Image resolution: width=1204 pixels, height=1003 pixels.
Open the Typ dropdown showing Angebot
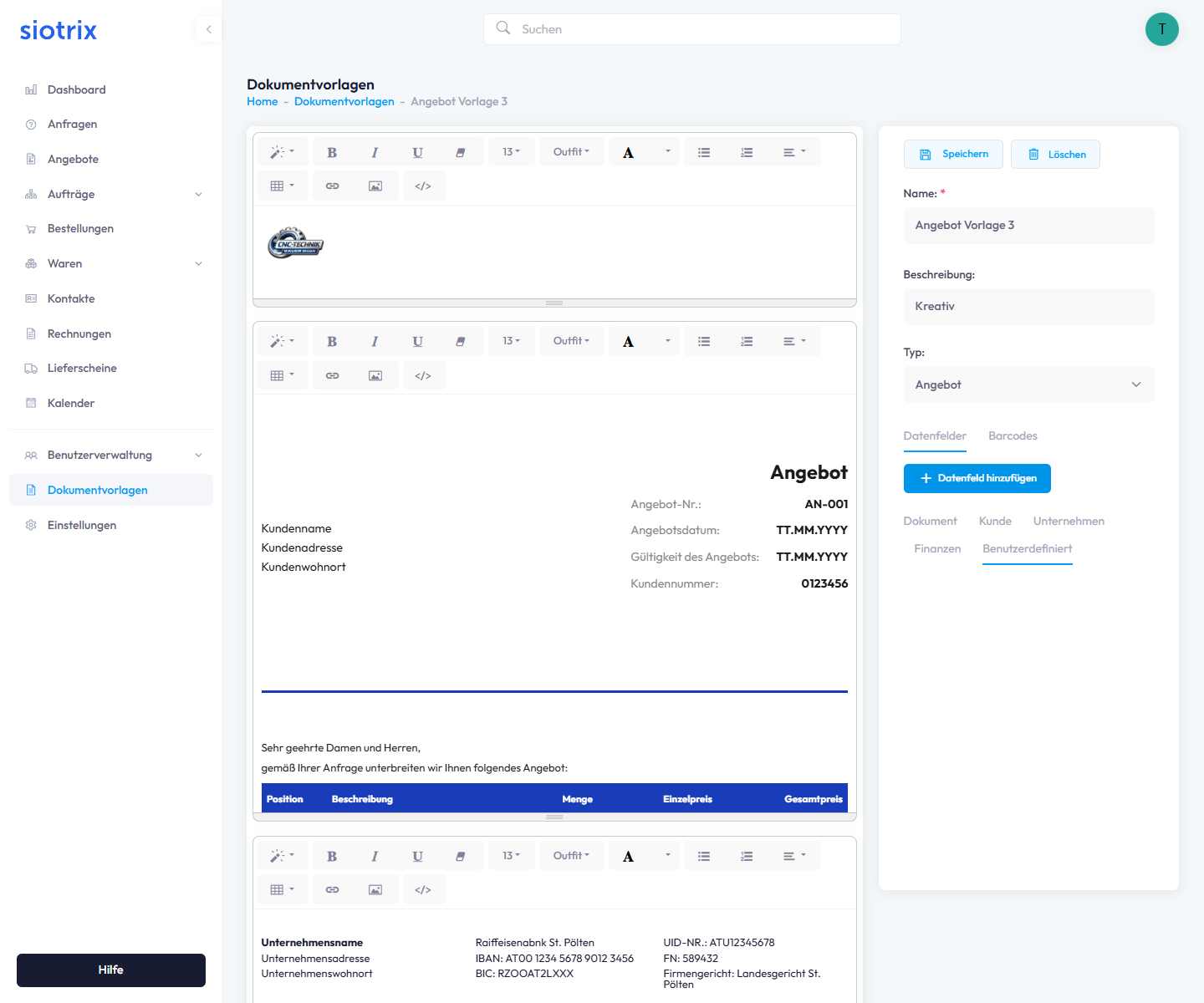click(x=1028, y=384)
